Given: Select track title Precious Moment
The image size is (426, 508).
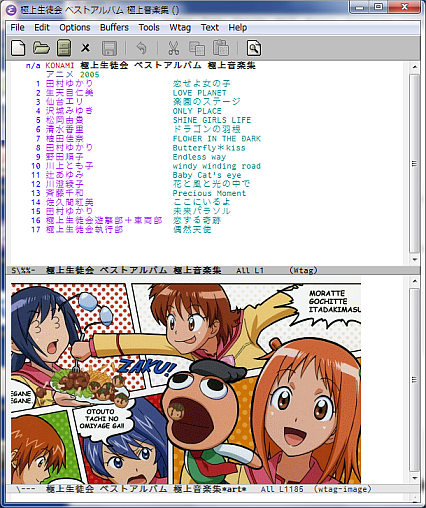Looking at the screenshot, I should (209, 193).
